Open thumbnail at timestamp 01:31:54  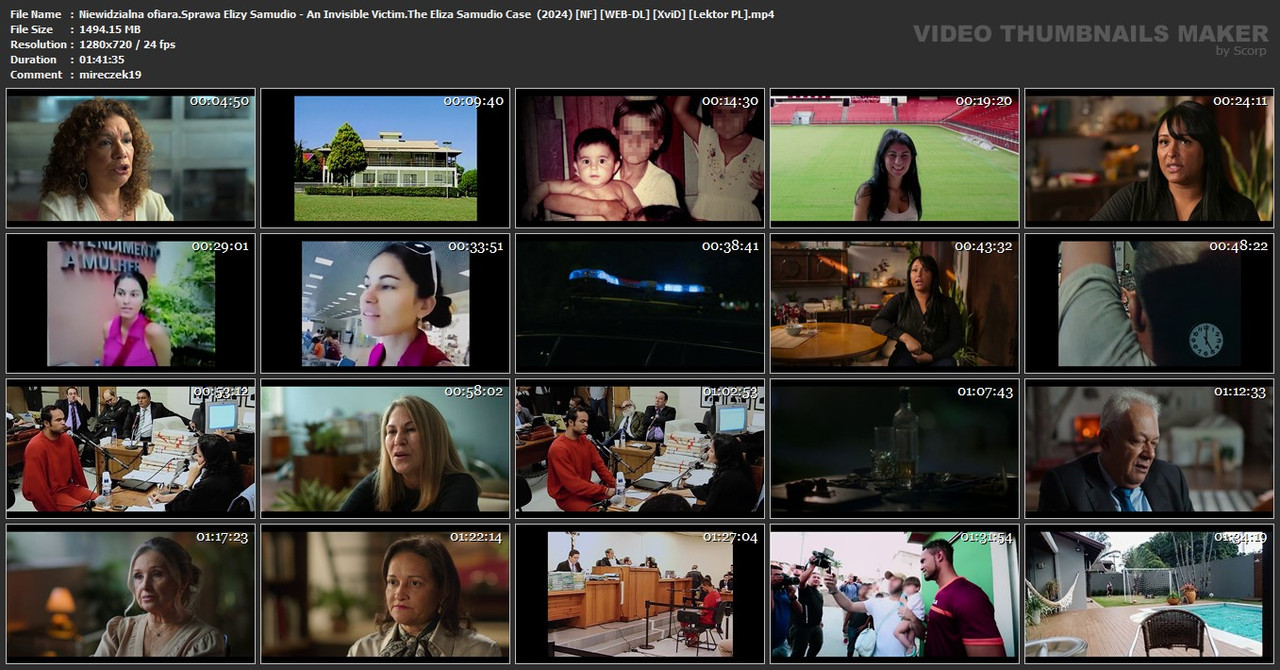click(894, 594)
